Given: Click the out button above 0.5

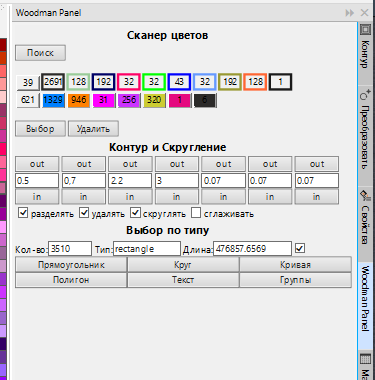Looking at the screenshot, I should pos(37,164).
